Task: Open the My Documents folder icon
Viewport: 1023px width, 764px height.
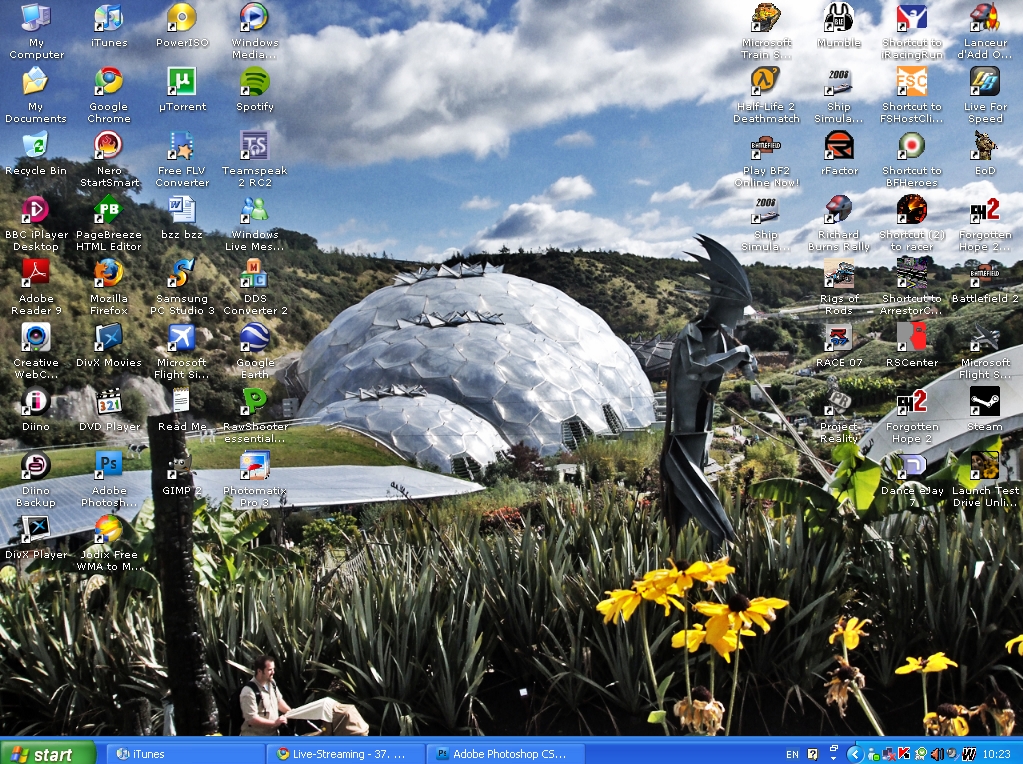Action: coord(36,82)
